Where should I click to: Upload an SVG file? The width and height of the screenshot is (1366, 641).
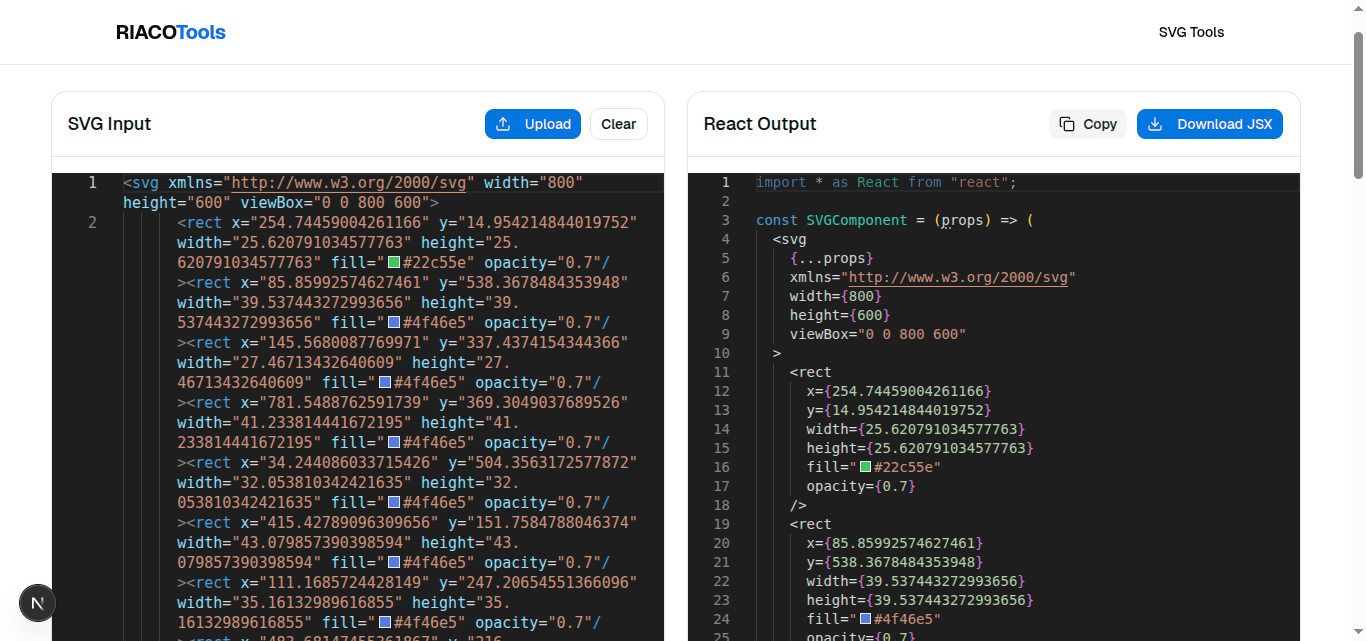click(533, 124)
